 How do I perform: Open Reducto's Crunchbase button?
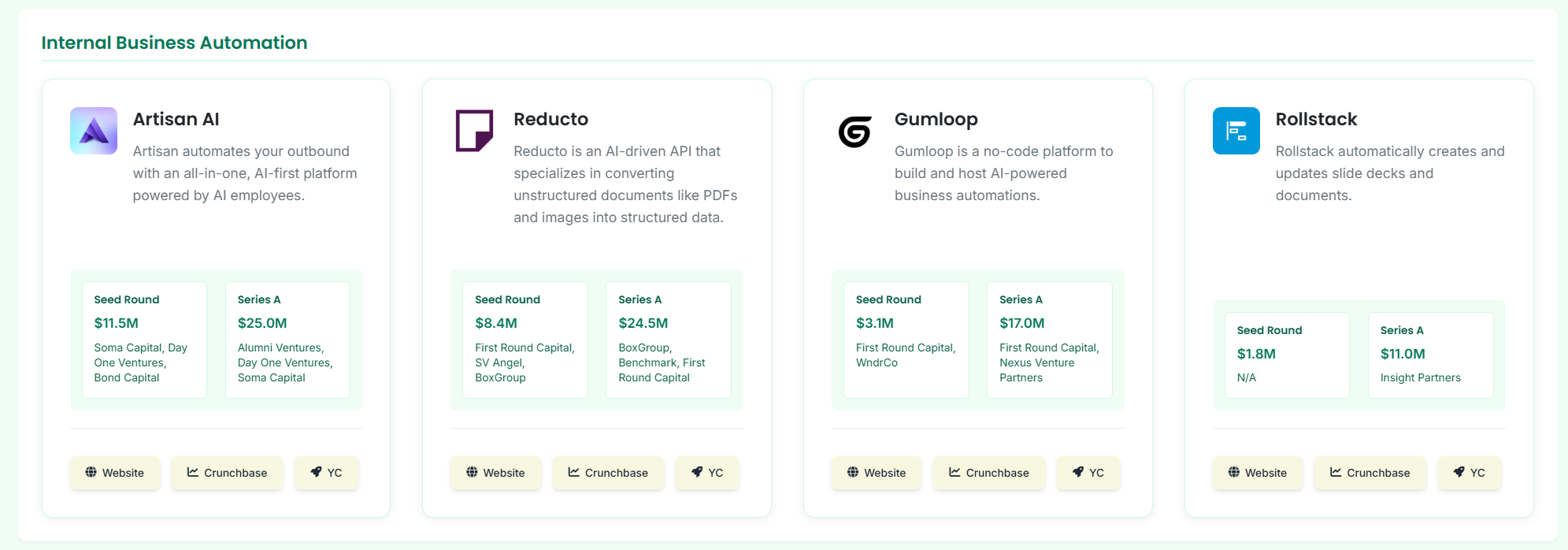point(608,473)
